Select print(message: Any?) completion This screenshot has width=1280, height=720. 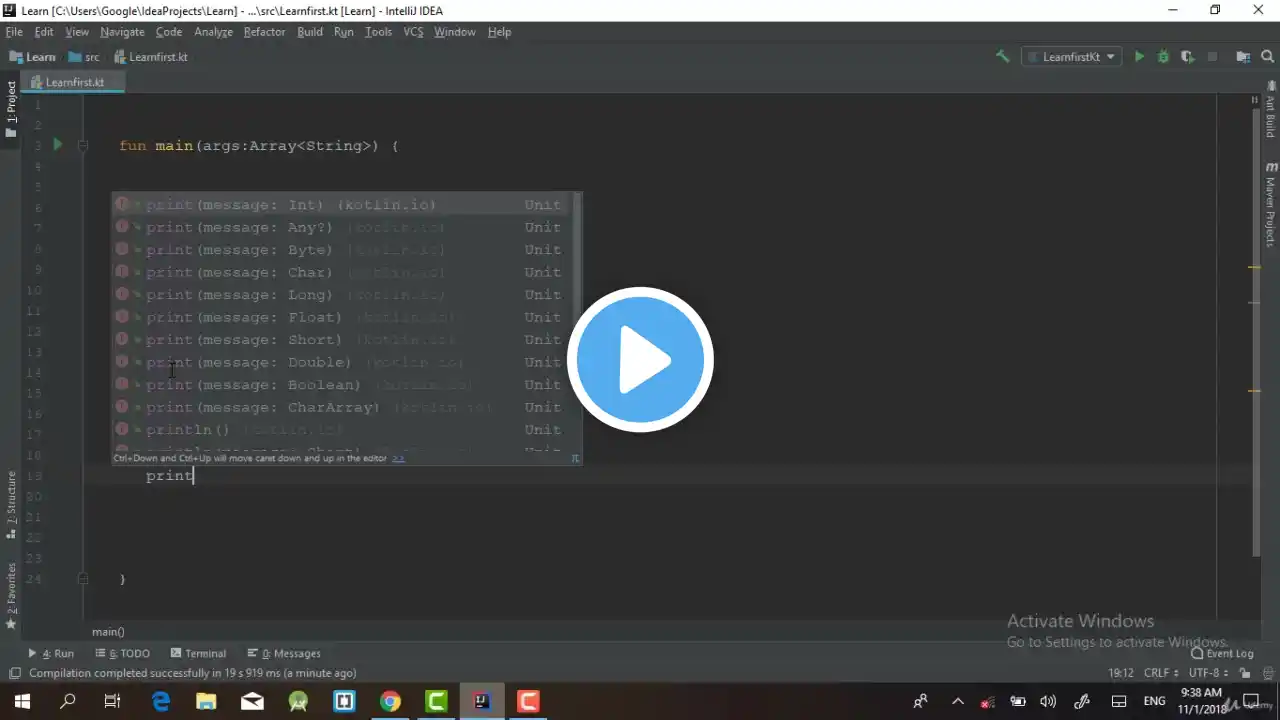[x=341, y=227]
